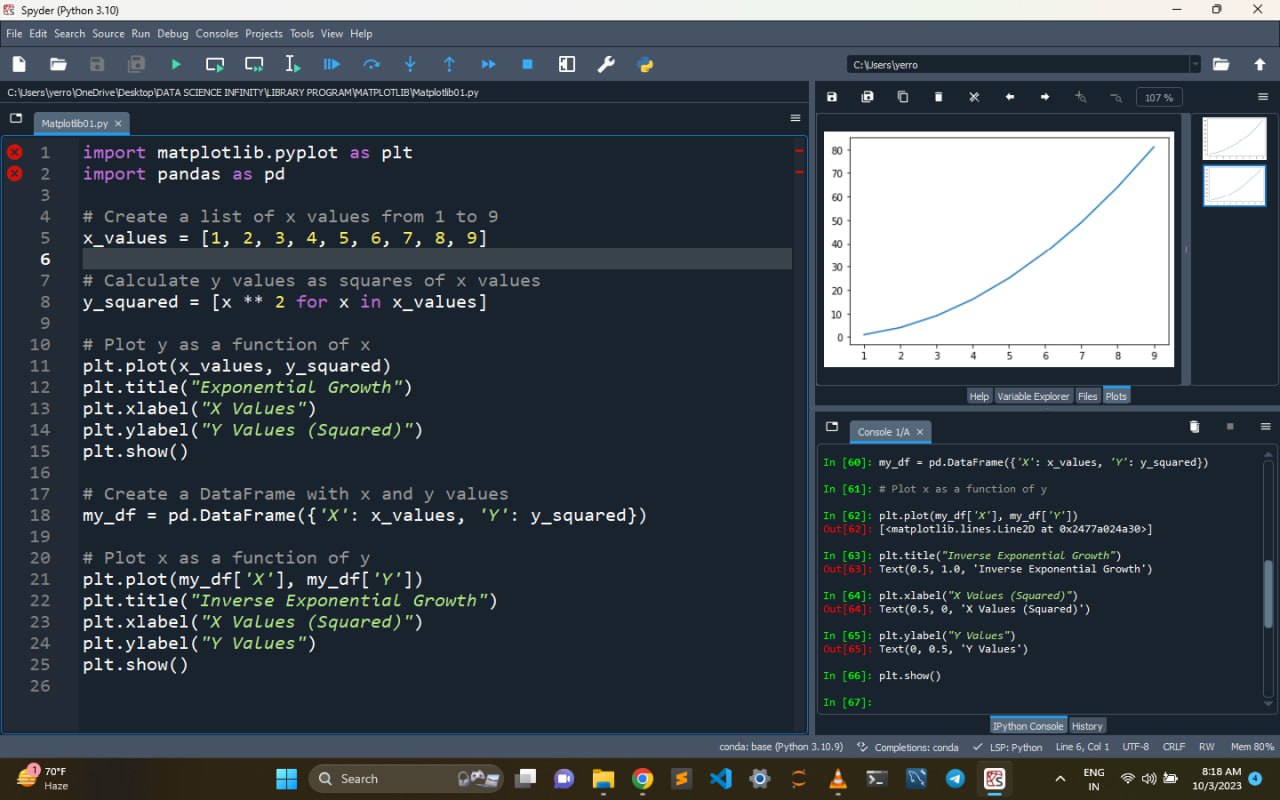Screen dimensions: 1280x800
Task: Switch to the Variable Explorer tab
Action: pyautogui.click(x=1033, y=396)
